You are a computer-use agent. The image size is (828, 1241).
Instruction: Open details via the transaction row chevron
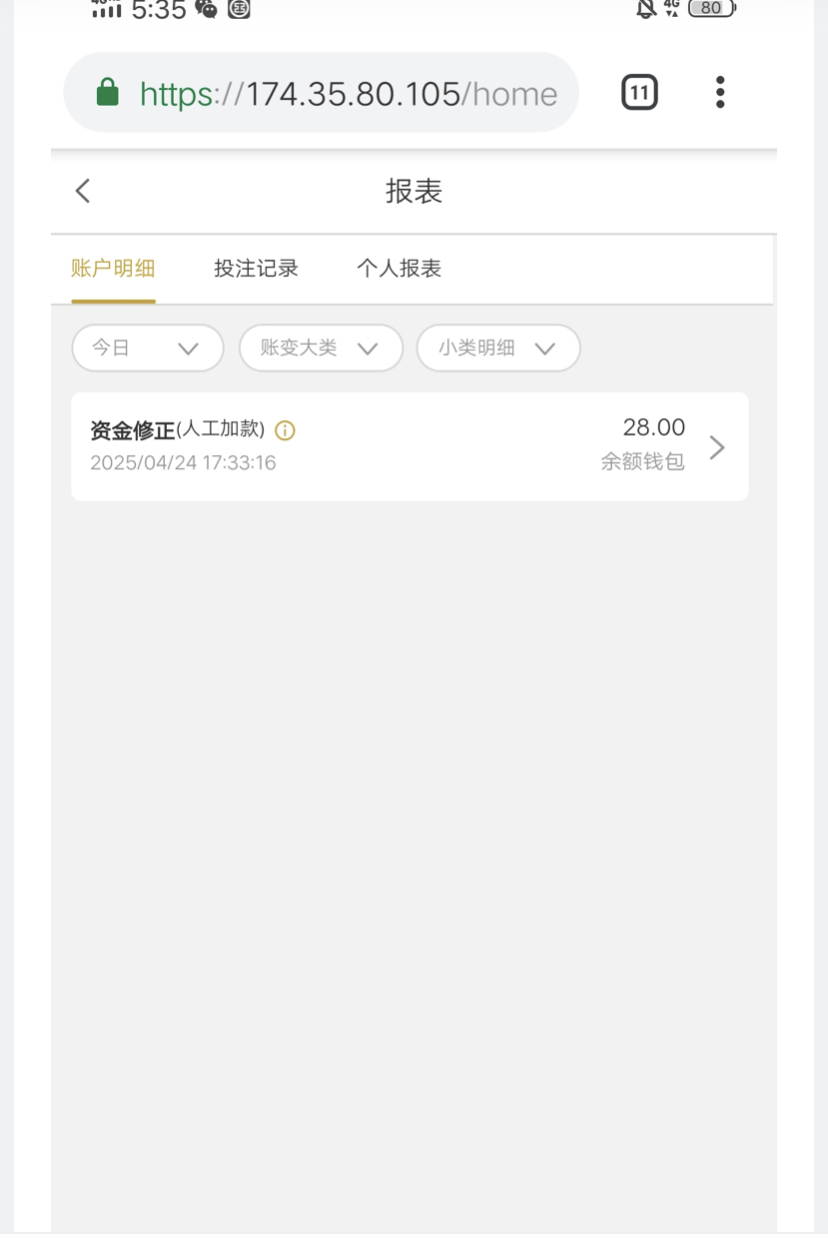[717, 447]
